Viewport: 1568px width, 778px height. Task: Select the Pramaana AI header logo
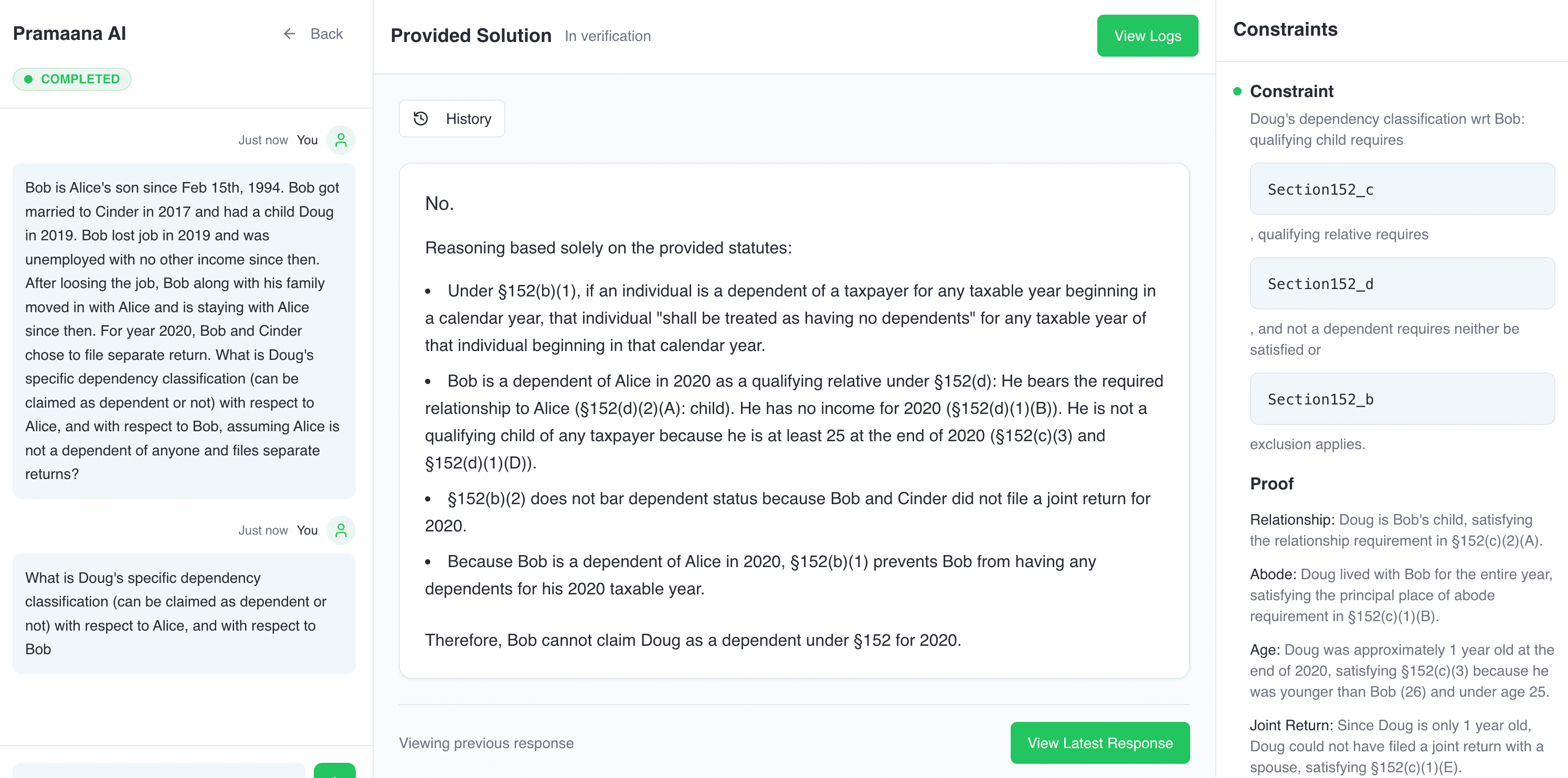69,34
